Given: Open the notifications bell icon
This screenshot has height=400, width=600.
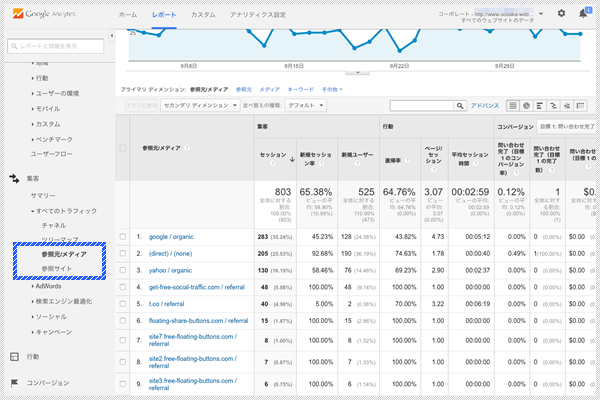Looking at the screenshot, I should coord(583,13).
